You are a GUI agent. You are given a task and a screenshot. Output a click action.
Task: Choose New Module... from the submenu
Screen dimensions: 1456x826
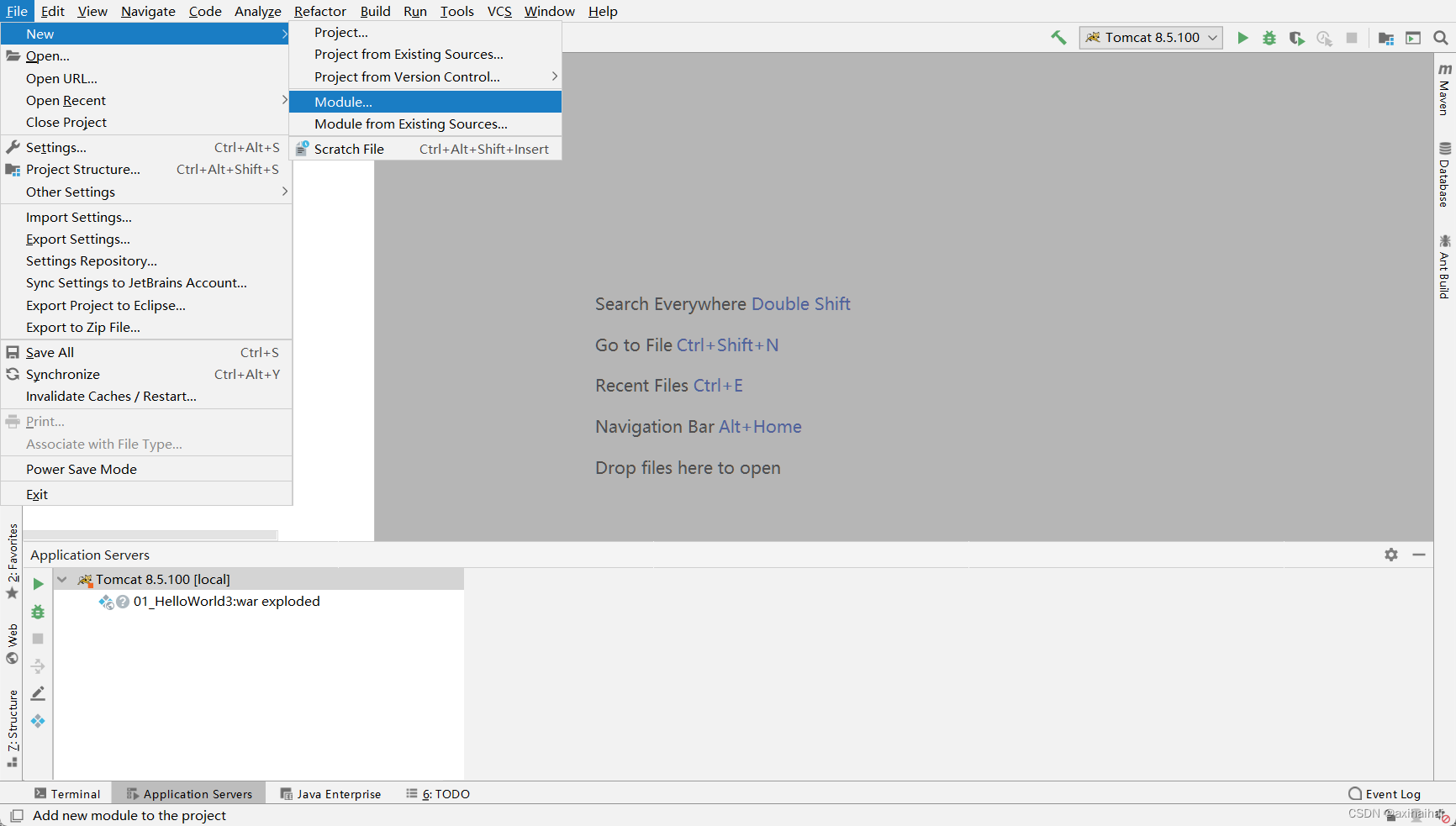click(425, 102)
